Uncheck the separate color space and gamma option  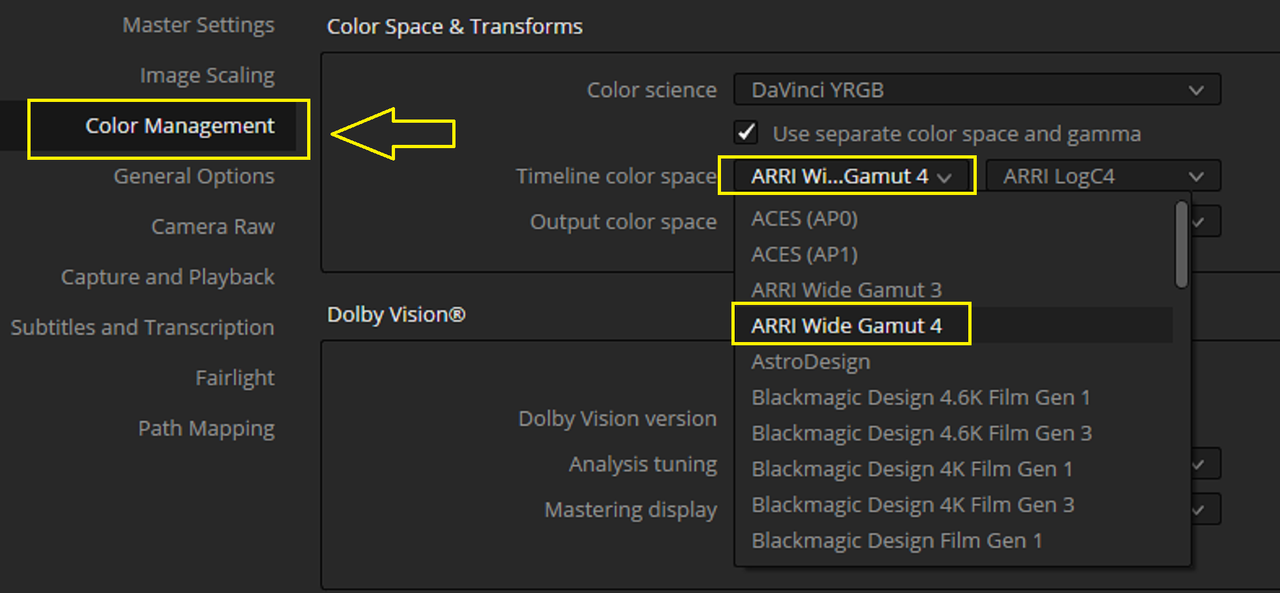coord(746,133)
